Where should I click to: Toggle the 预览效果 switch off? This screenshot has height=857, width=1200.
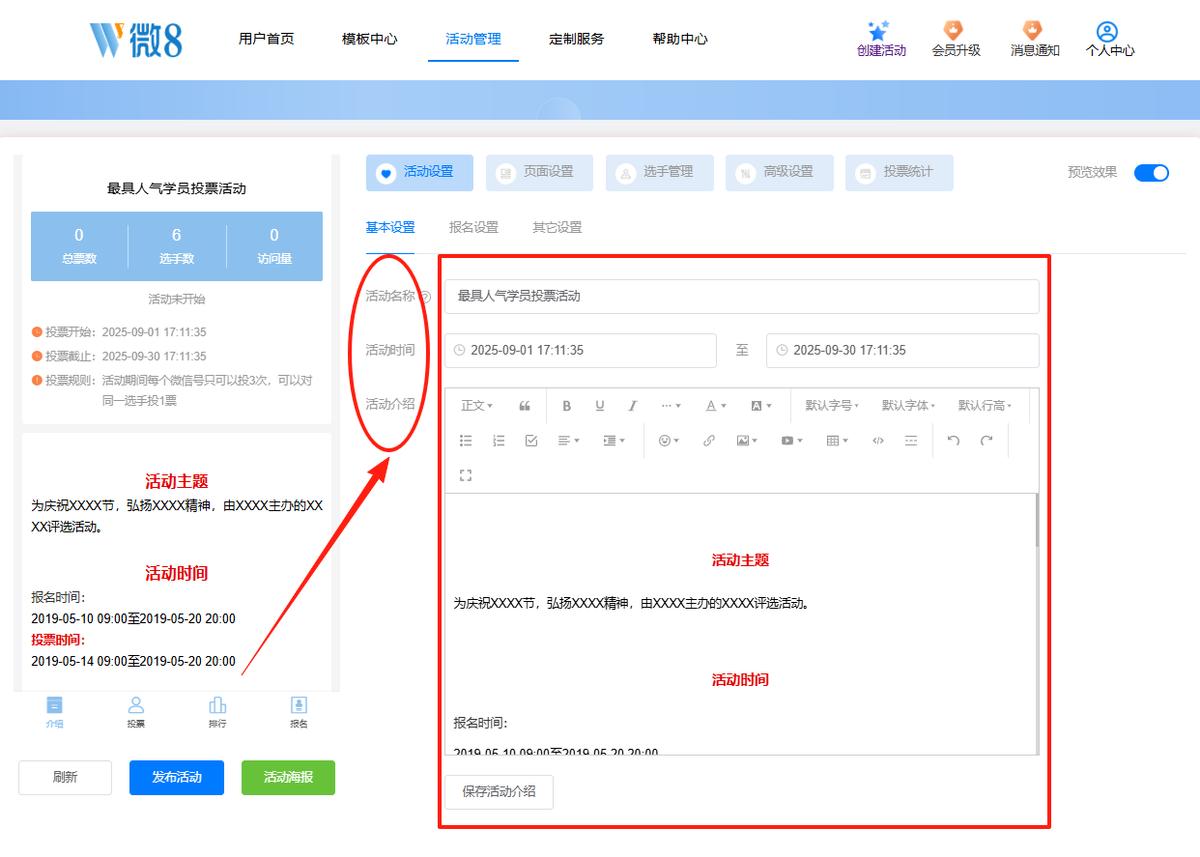point(1151,172)
